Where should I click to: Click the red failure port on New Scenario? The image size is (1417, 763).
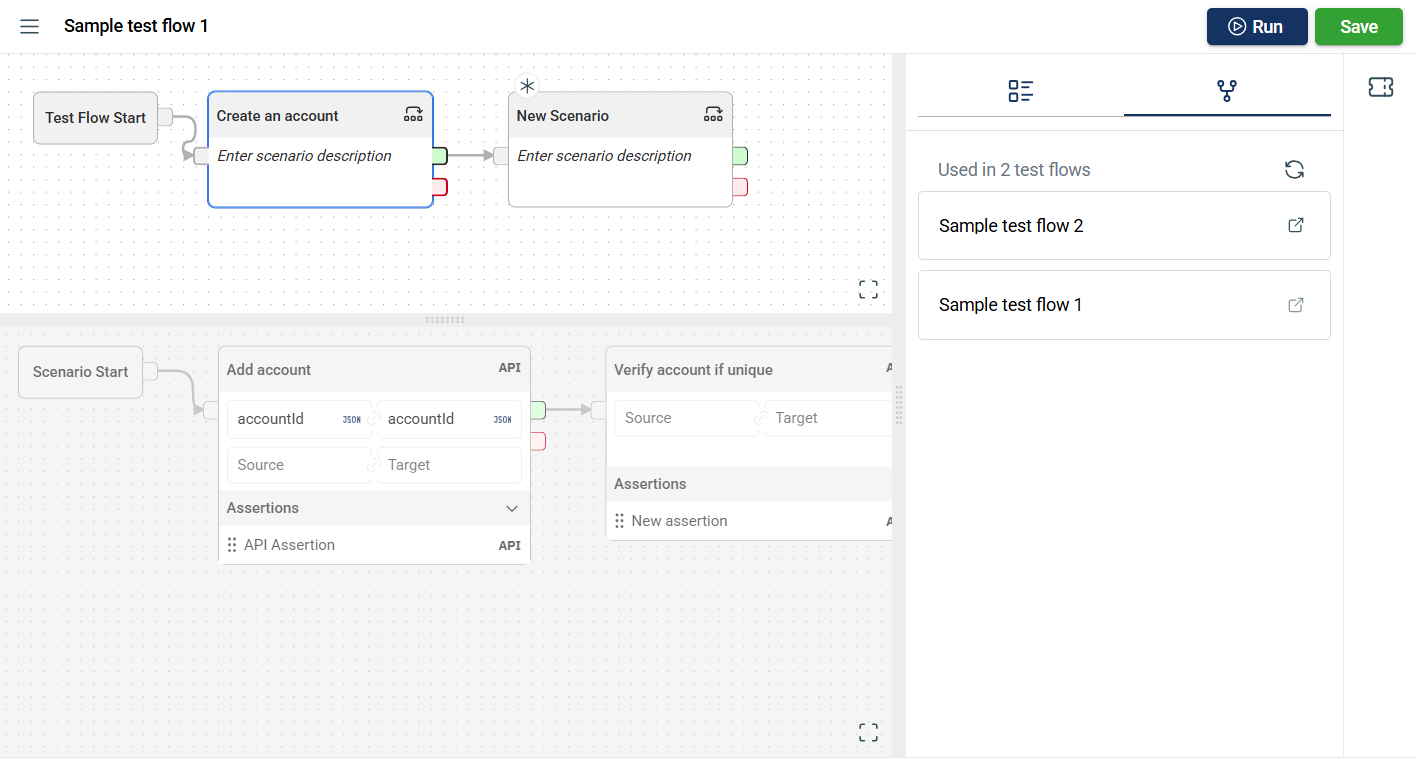[x=740, y=187]
